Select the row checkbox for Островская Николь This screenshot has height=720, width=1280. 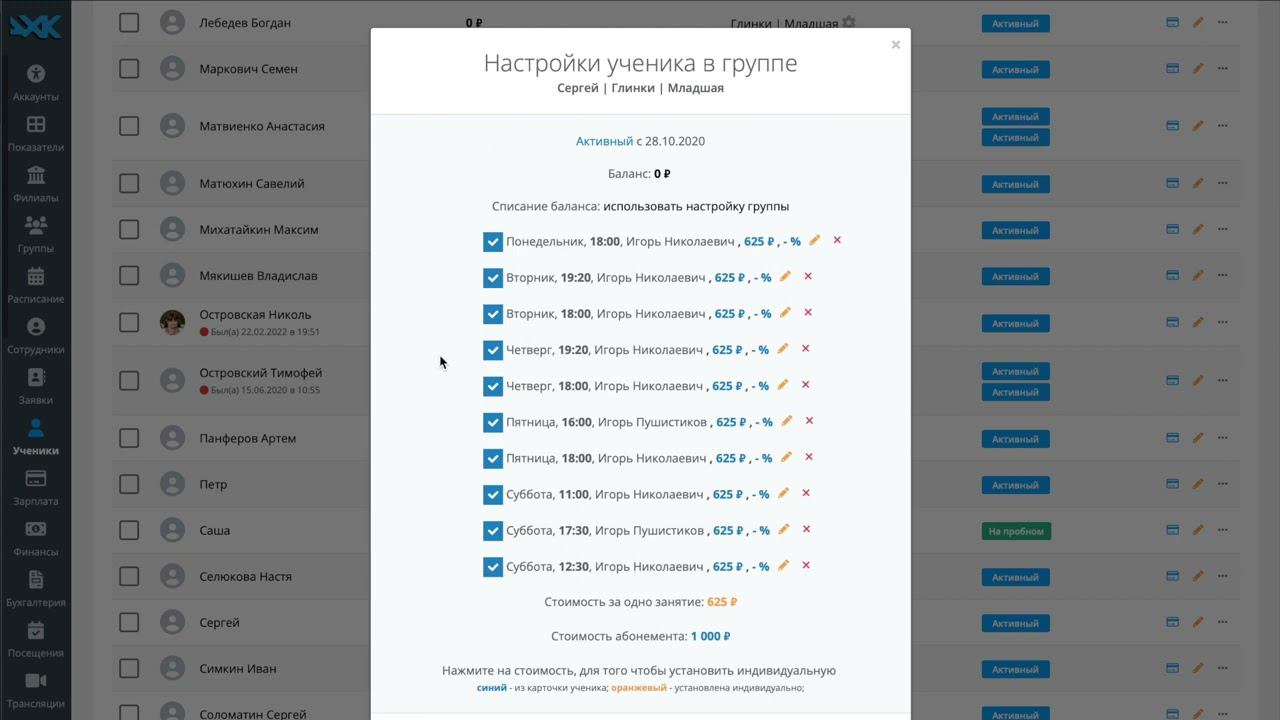coord(129,322)
